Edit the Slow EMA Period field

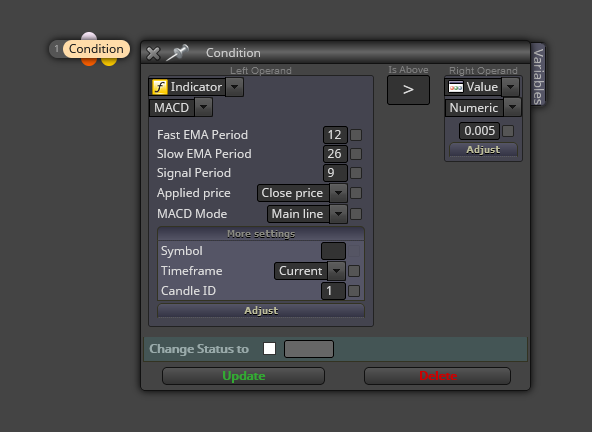[x=335, y=154]
